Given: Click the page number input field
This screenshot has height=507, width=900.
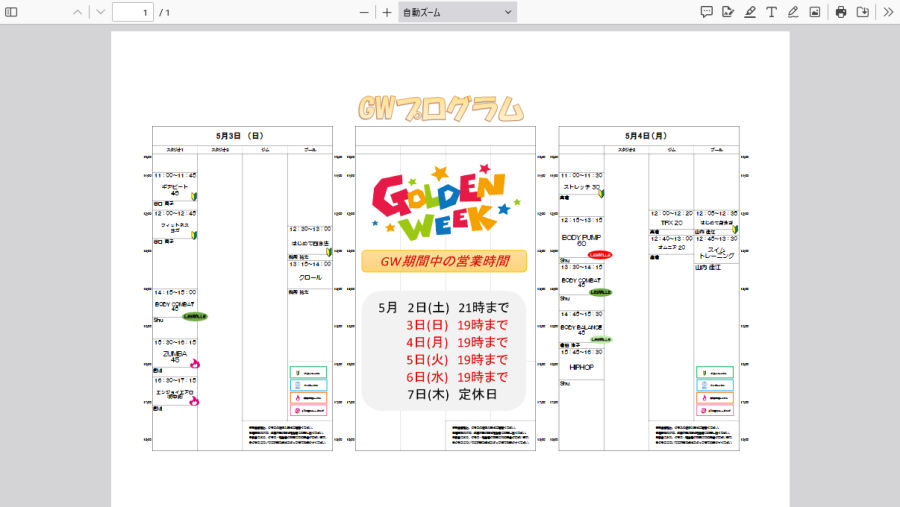Looking at the screenshot, I should click(x=132, y=12).
